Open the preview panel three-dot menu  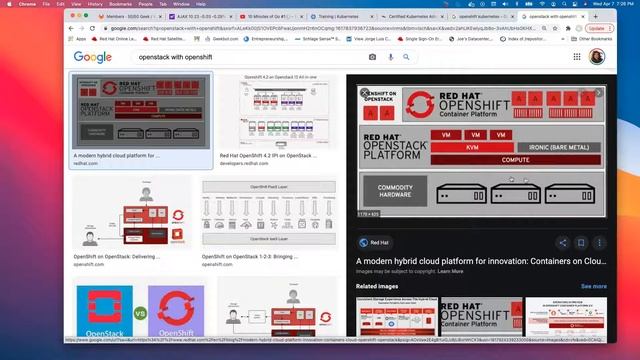(599, 243)
